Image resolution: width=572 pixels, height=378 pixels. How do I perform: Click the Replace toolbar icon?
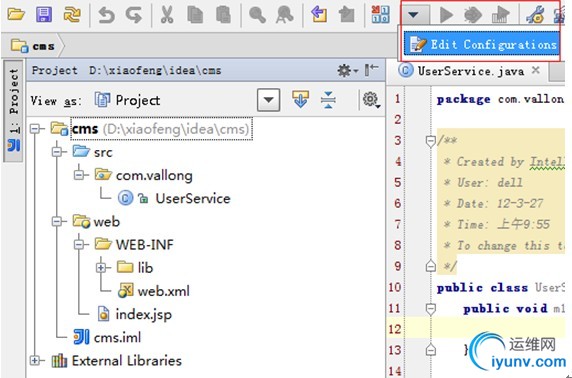[x=285, y=15]
